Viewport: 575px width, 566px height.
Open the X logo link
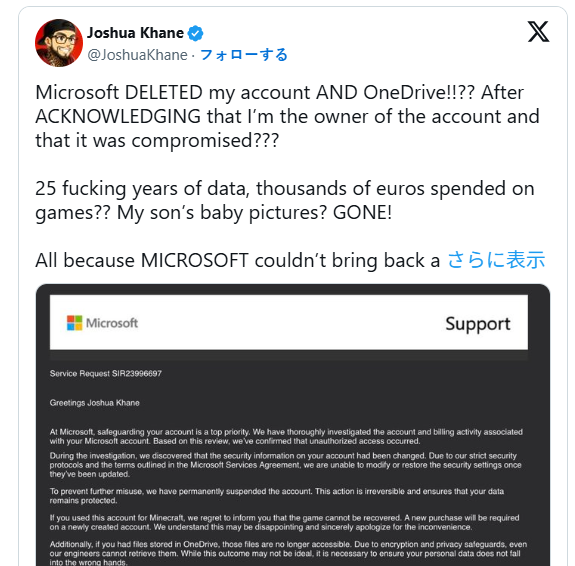(538, 32)
